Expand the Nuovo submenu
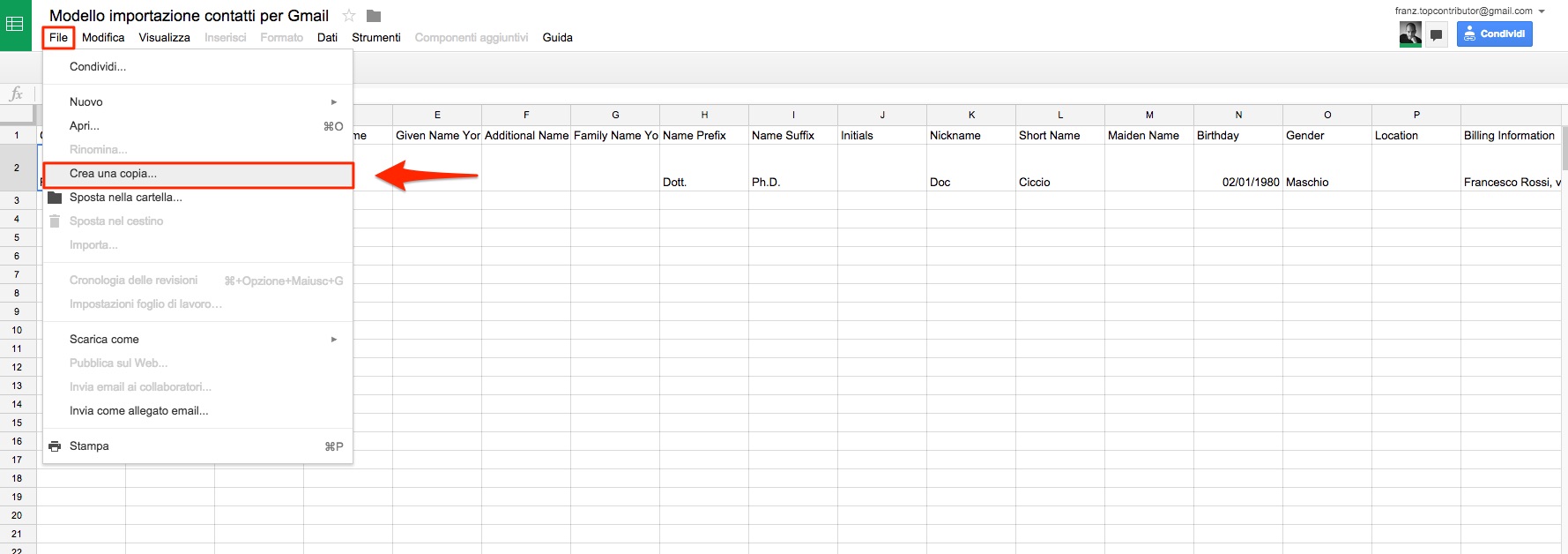The width and height of the screenshot is (1568, 554). [197, 102]
